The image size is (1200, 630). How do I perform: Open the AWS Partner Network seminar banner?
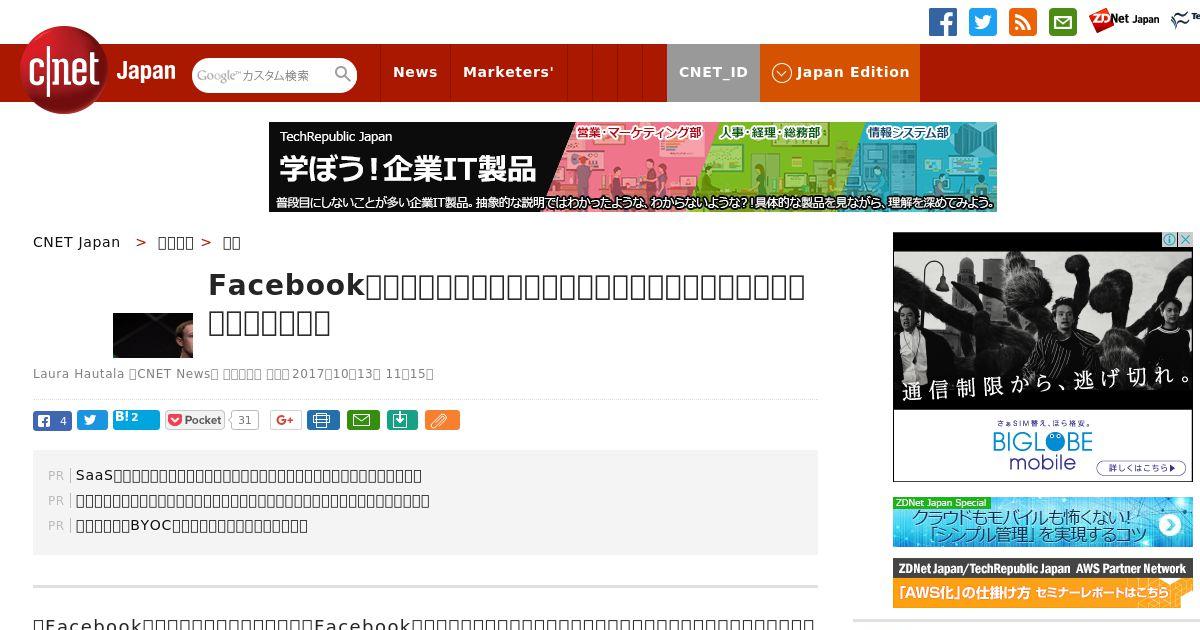click(1043, 582)
